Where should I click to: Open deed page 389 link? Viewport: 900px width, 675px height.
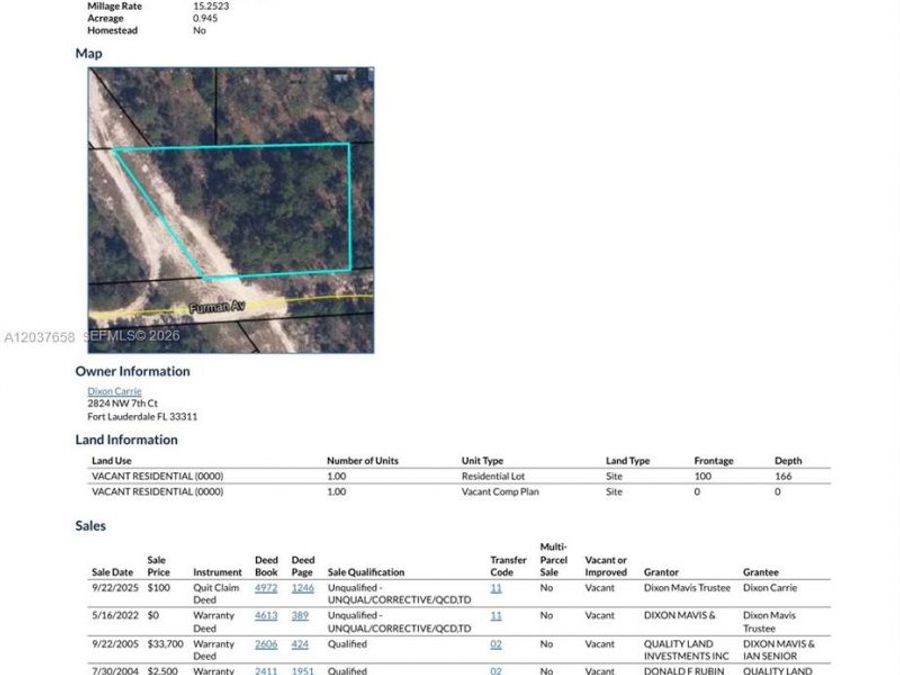[x=300, y=616]
